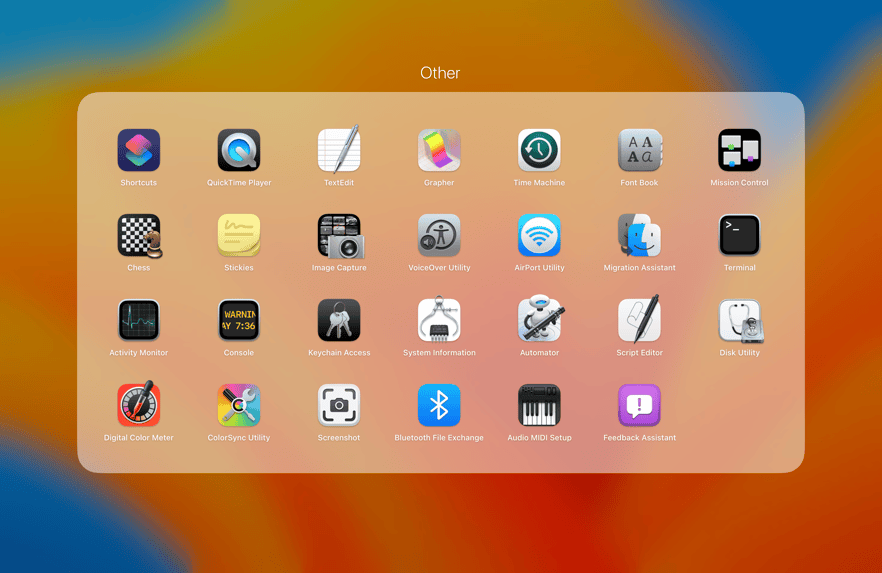Click the Font Book icon
The height and width of the screenshot is (573, 882).
pos(639,150)
